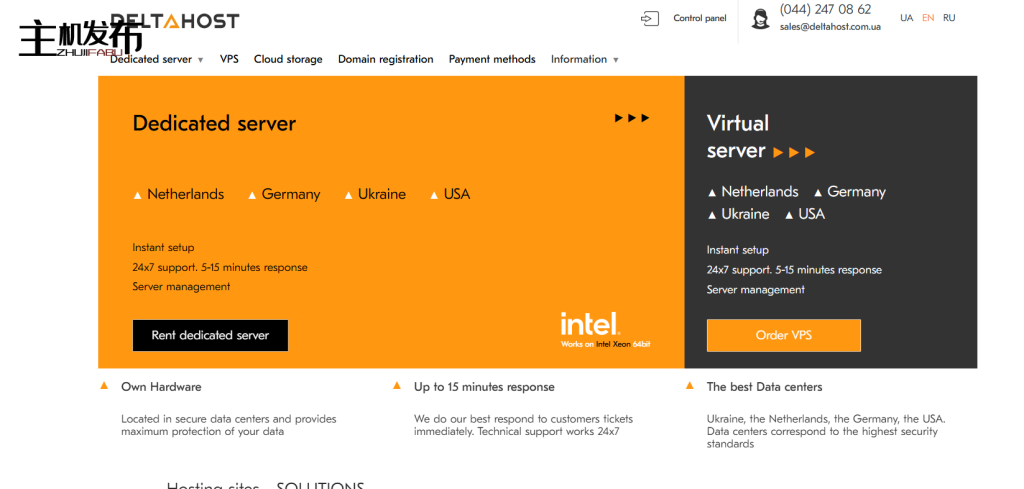Viewport: 1024px width, 489px height.
Task: Switch site language to UA
Action: coord(906,18)
